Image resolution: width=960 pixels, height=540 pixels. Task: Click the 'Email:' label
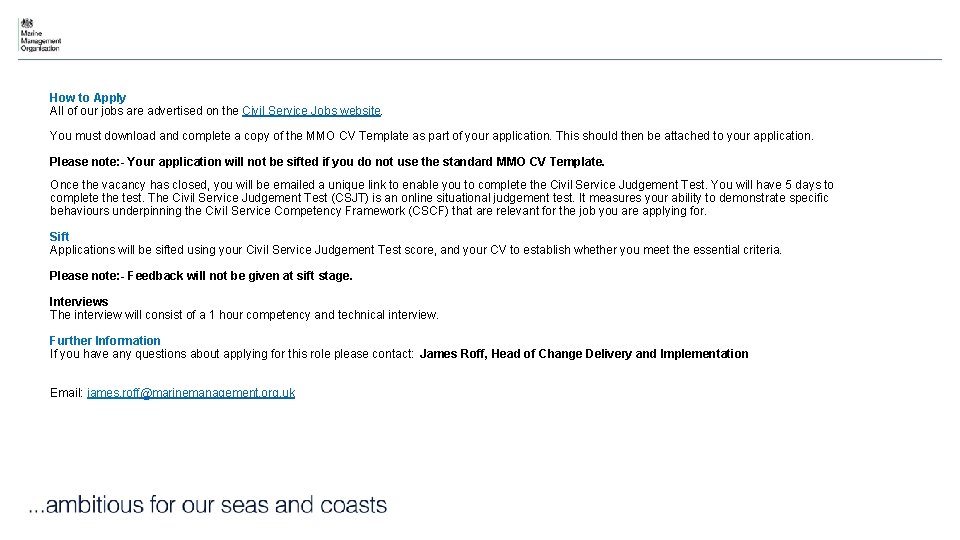point(66,393)
